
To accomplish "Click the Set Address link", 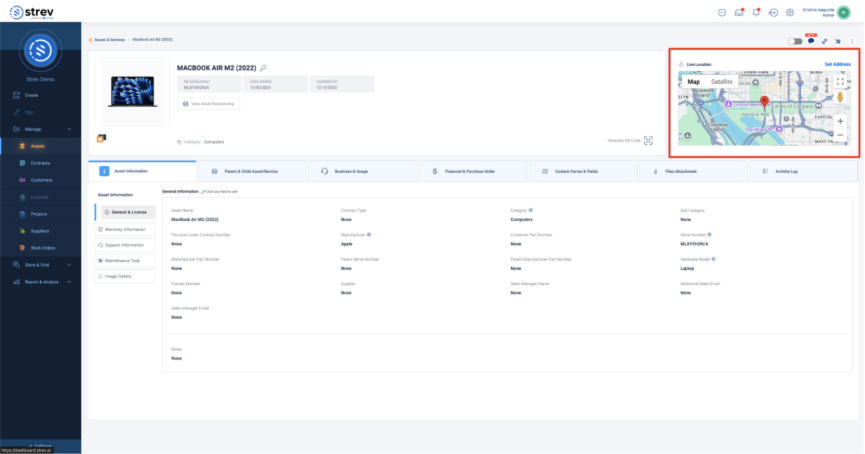I will pyautogui.click(x=837, y=64).
